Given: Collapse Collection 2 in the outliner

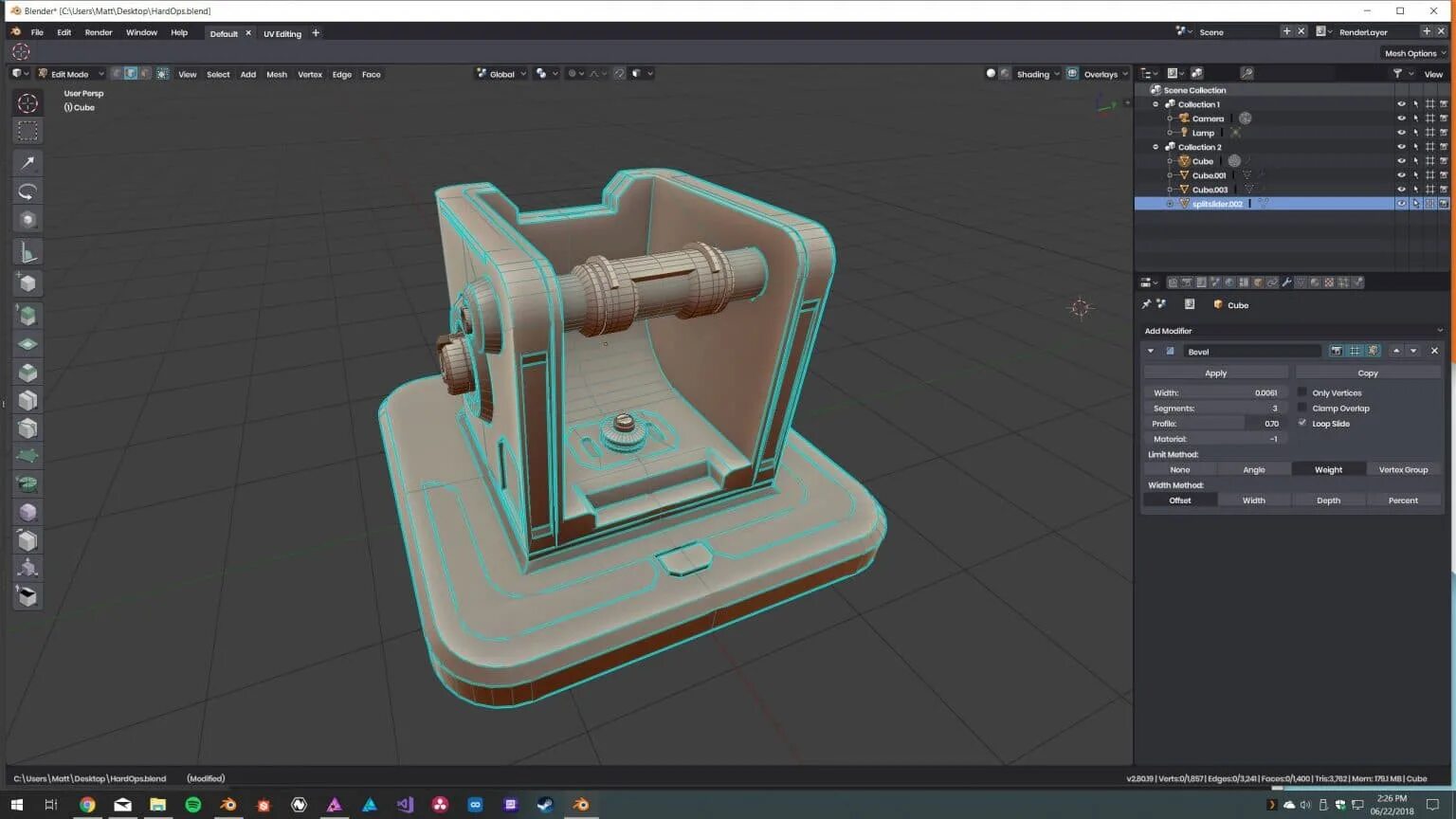Looking at the screenshot, I should pyautogui.click(x=1156, y=147).
